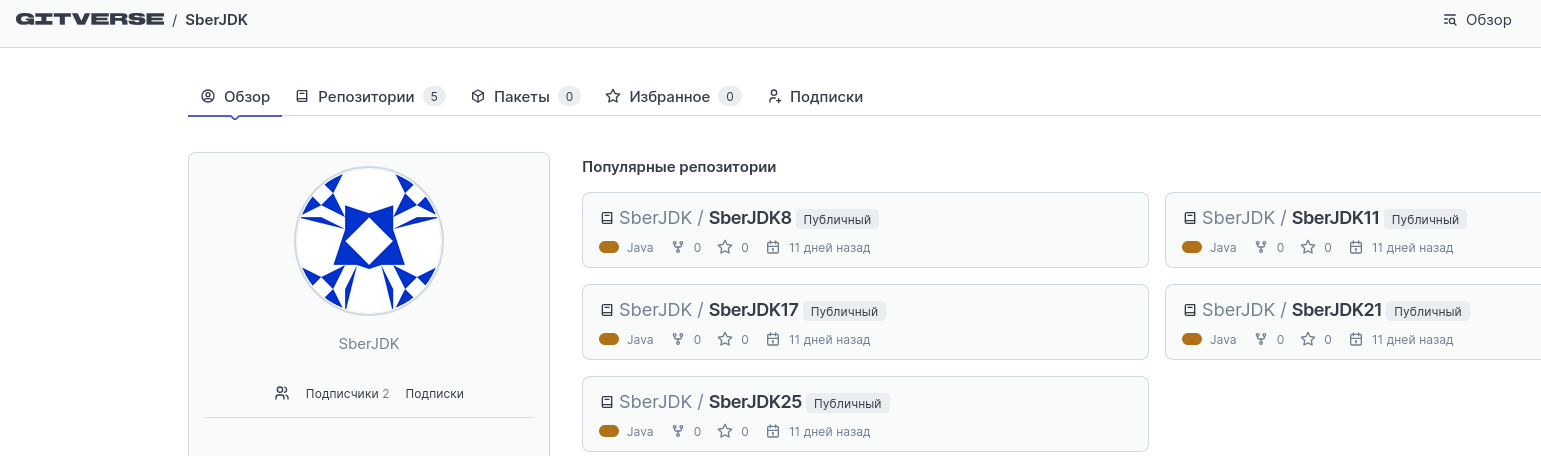Open the SberJDK8 repository
Image resolution: width=1541 pixels, height=456 pixels.
pyautogui.click(x=750, y=218)
